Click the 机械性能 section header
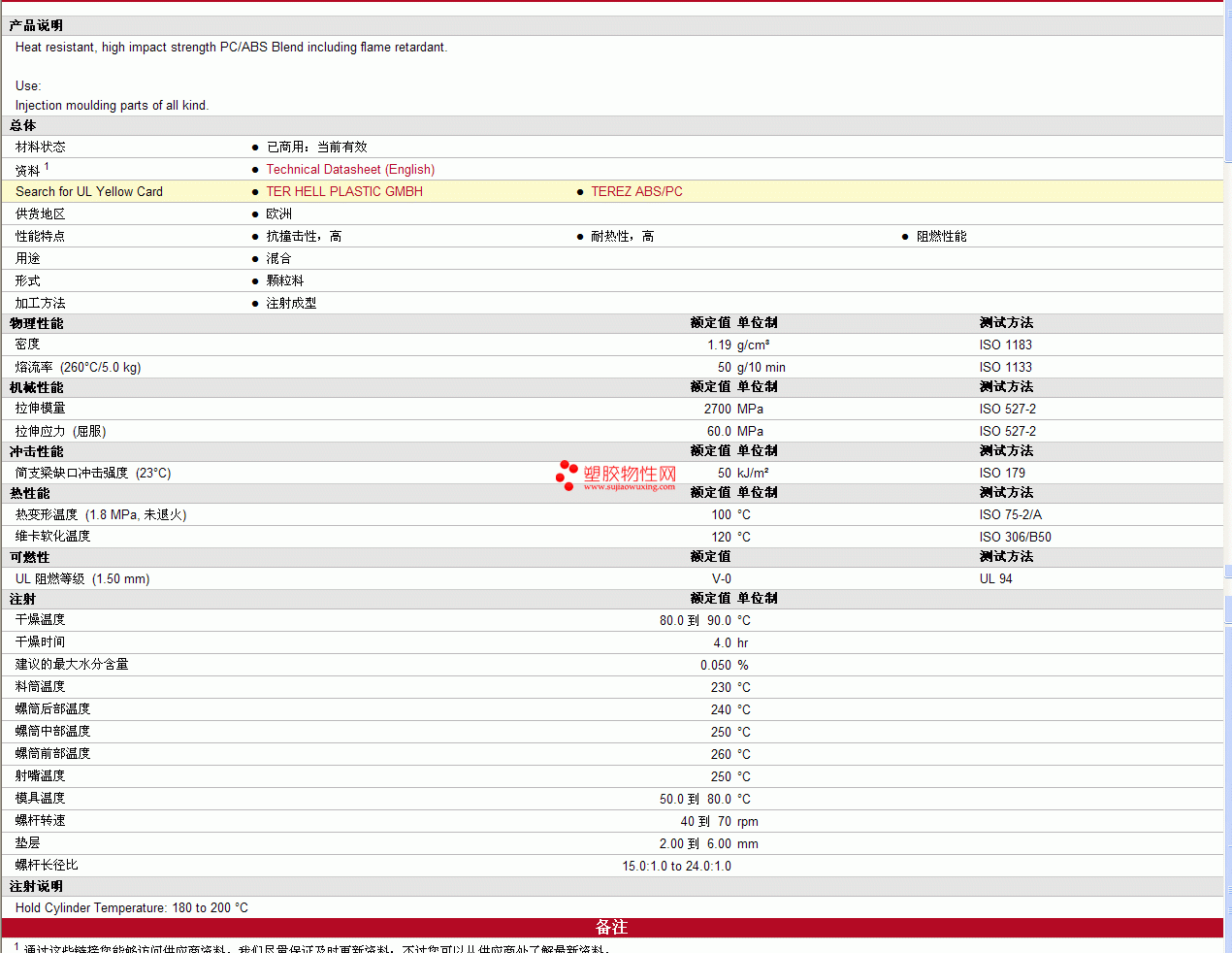Image resolution: width=1232 pixels, height=953 pixels. [x=36, y=388]
